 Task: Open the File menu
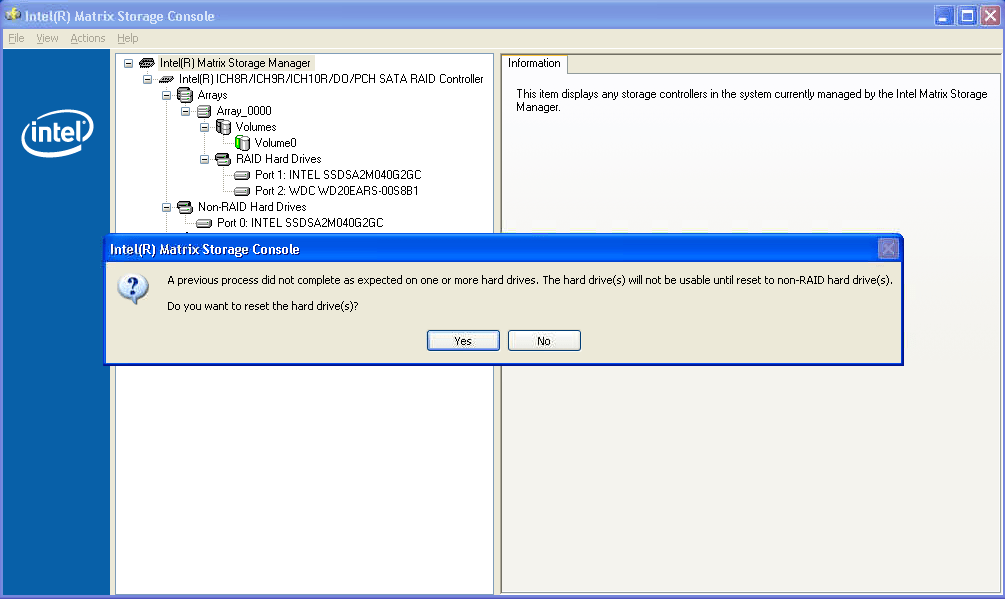[16, 38]
